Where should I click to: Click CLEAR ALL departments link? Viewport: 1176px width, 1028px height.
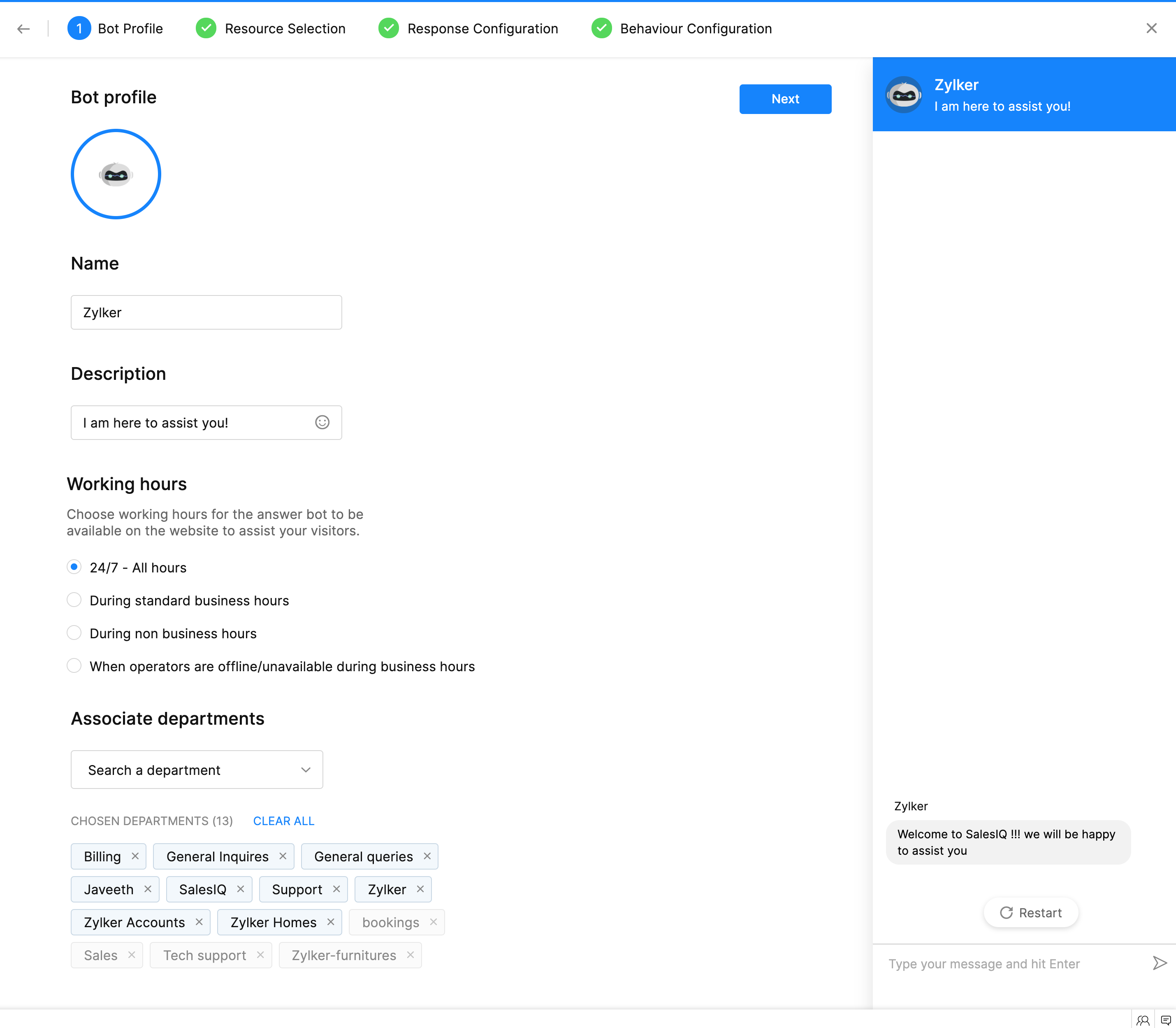(x=284, y=821)
